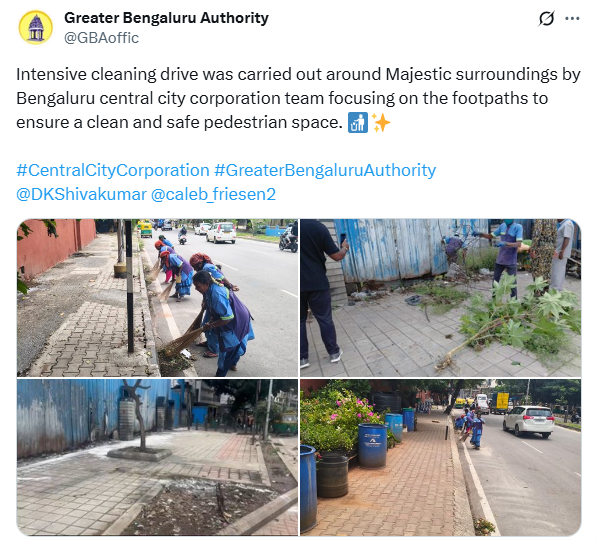
Task: Click the man in black in the branches photo
Action: coord(321,294)
